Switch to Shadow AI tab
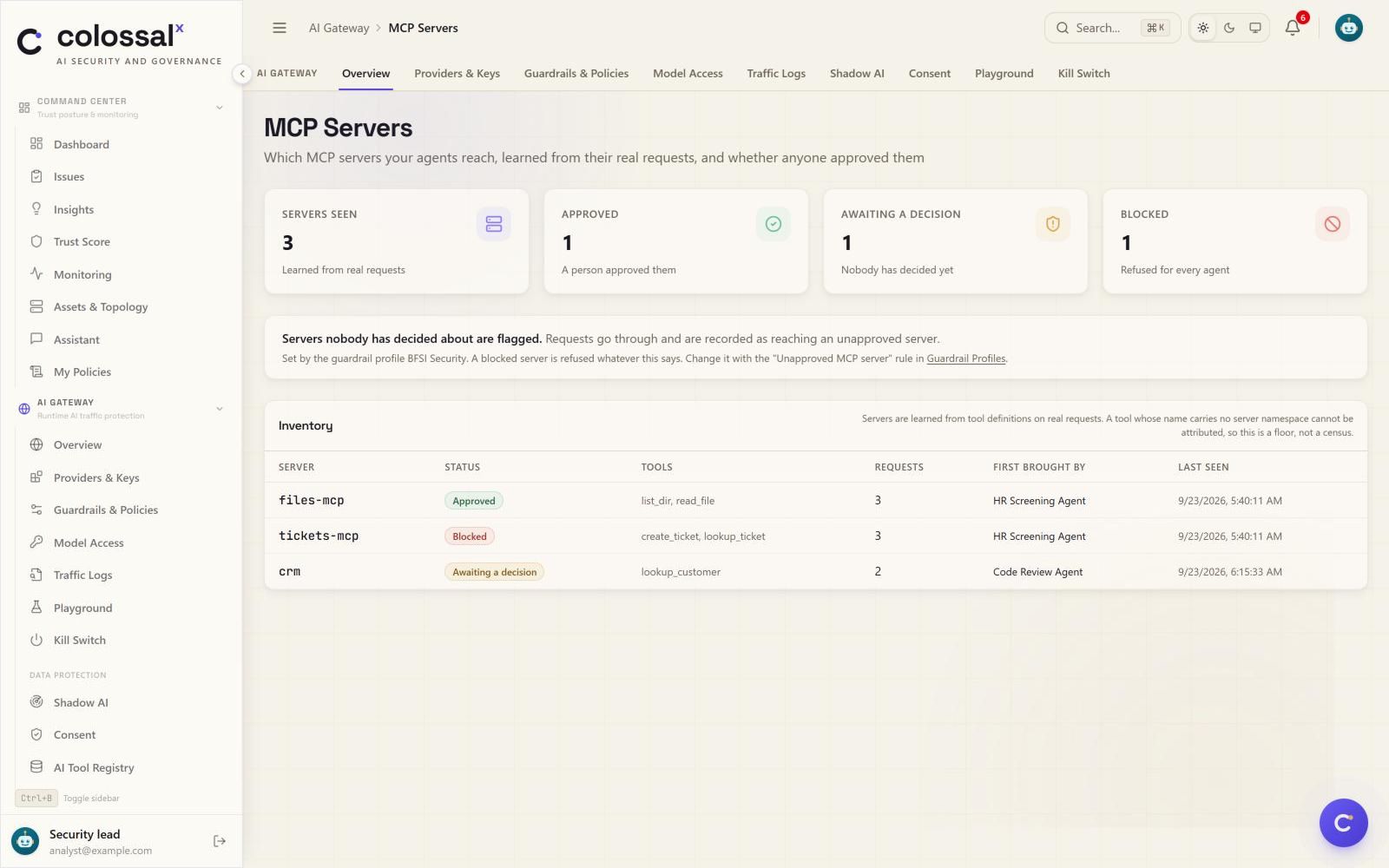 click(857, 74)
